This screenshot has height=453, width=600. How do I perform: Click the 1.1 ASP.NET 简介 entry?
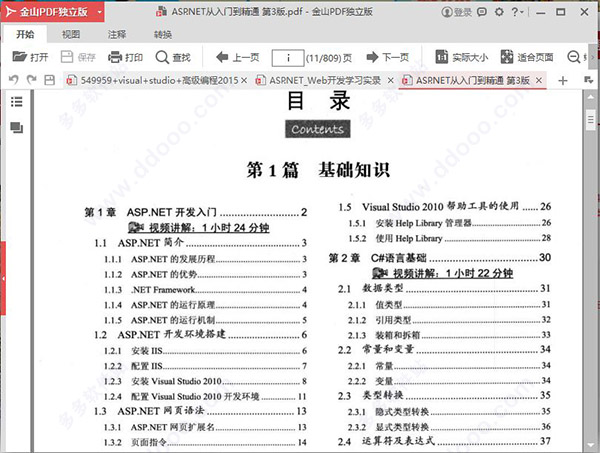(x=201, y=243)
